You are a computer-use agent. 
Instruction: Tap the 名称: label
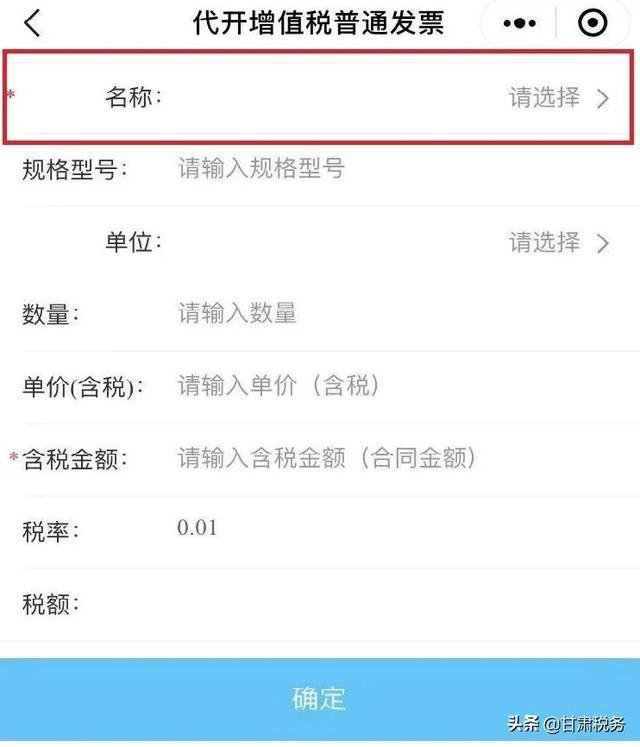pyautogui.click(x=134, y=98)
